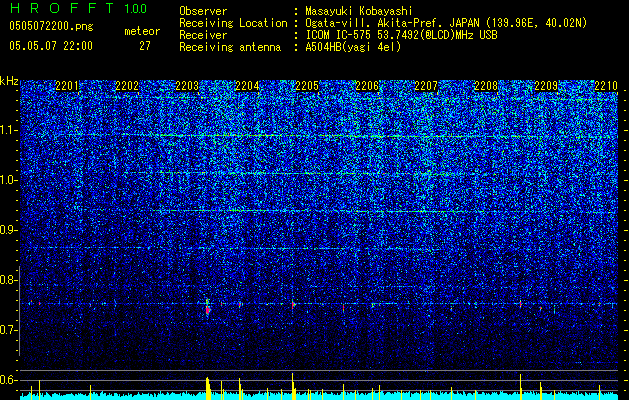This screenshot has height=400, width=629.
Task: Click the 2201 time marker
Action: (67, 86)
